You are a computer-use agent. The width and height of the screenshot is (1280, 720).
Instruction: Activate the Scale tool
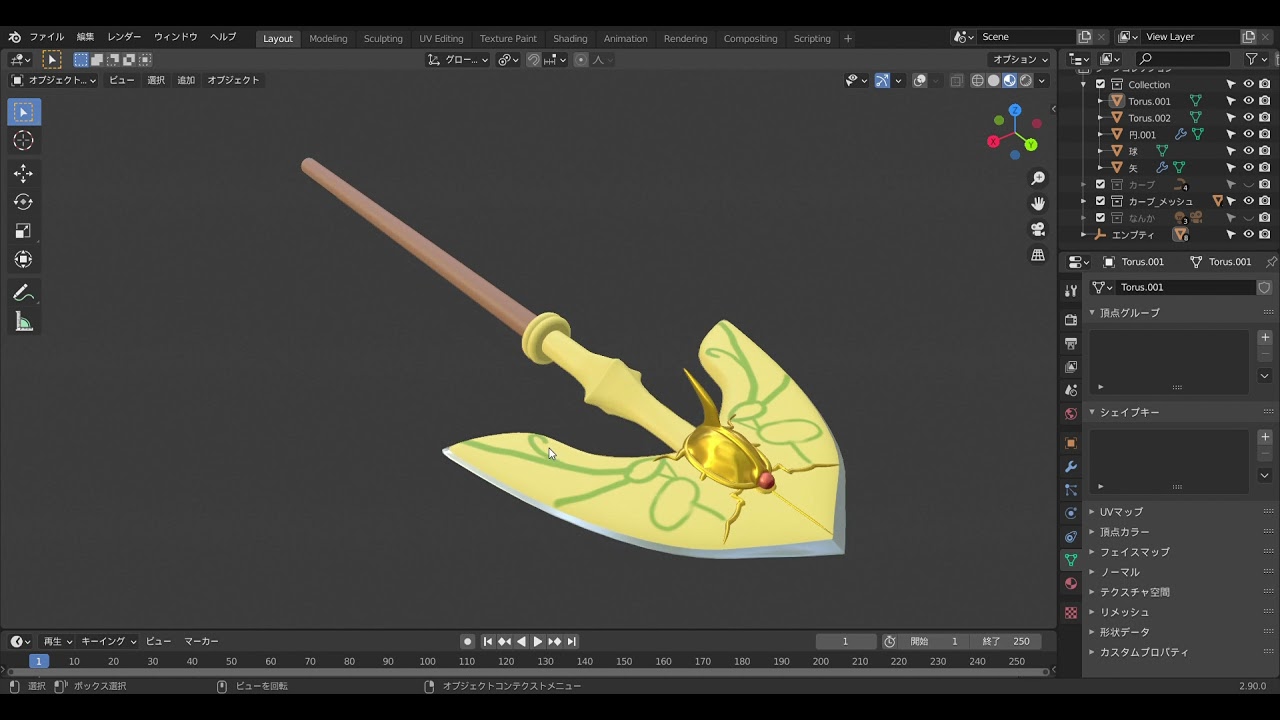(x=23, y=231)
